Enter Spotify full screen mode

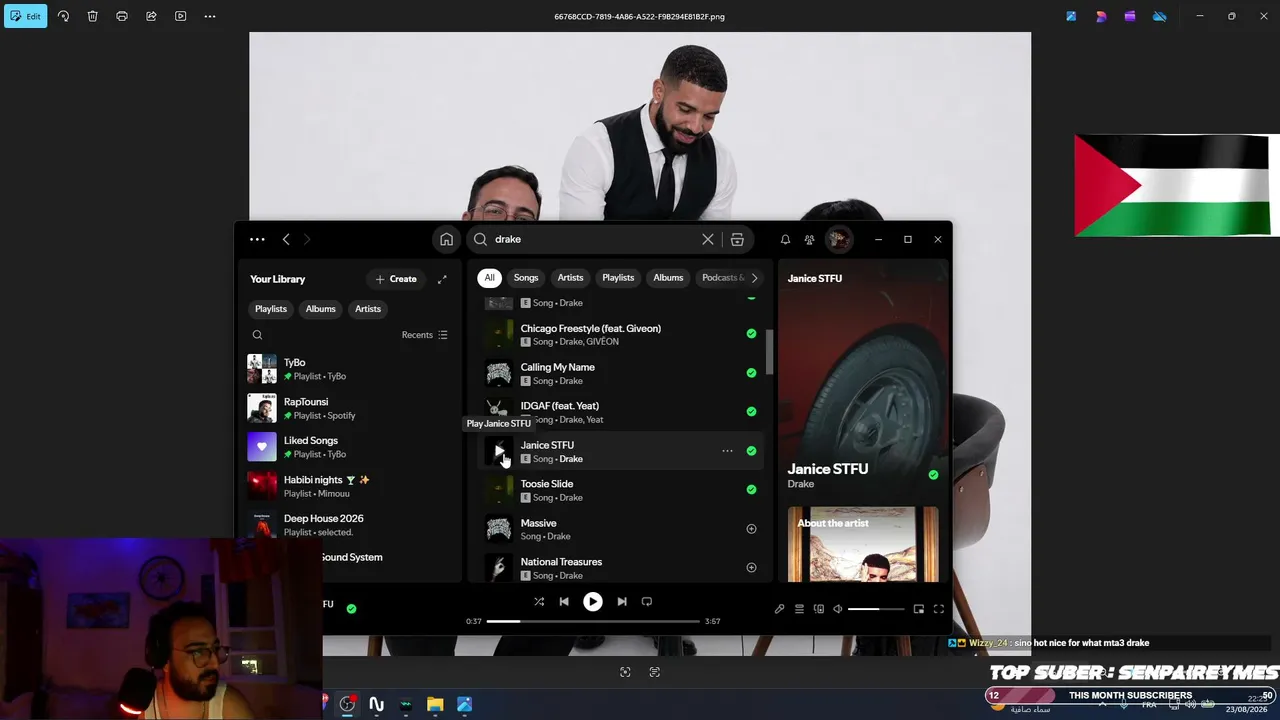pyautogui.click(x=939, y=609)
